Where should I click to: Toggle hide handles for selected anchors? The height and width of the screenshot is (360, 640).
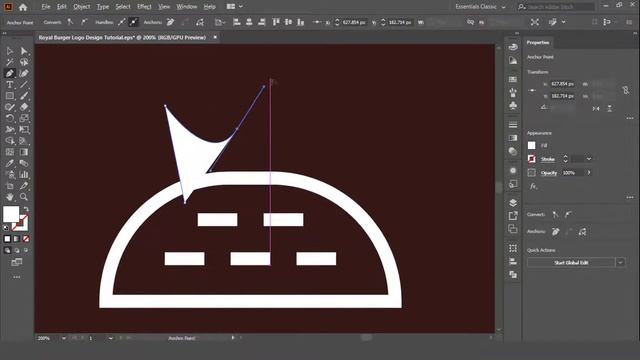(133, 22)
